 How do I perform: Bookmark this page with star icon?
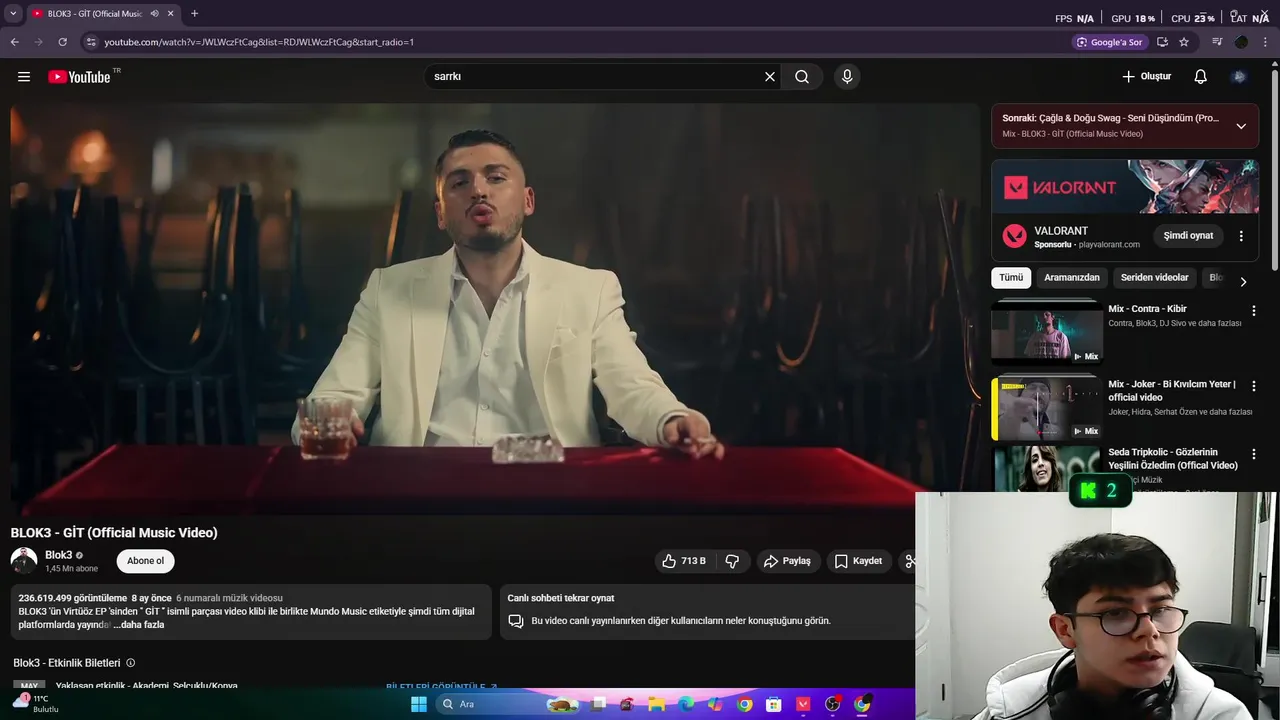pos(1184,42)
